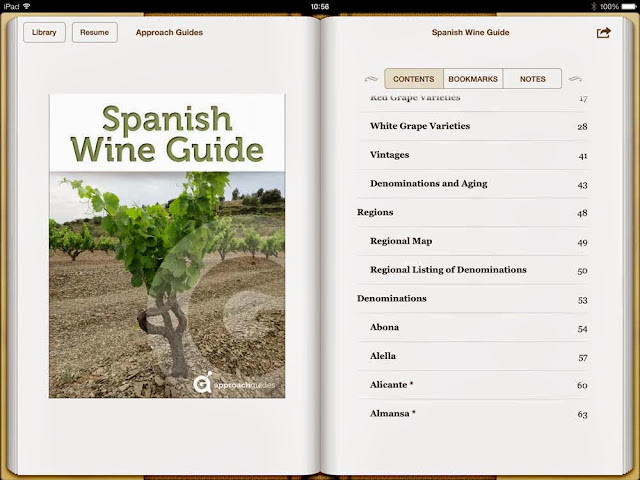640x480 pixels.
Task: Tap the Approach Guides author text
Action: point(169,32)
